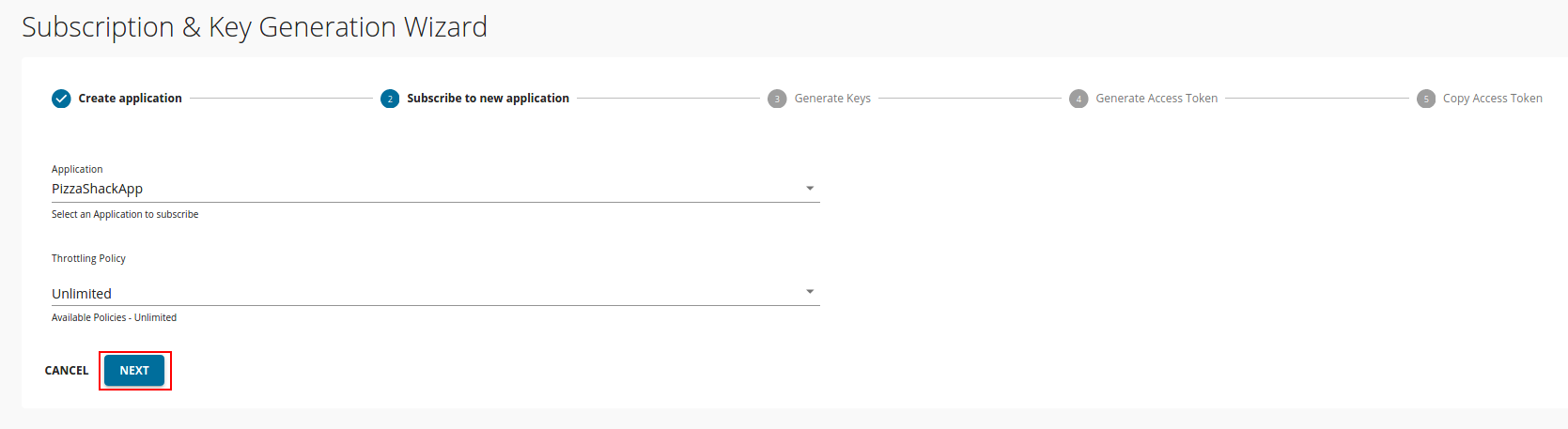Click the step 5 numbered circle icon
This screenshot has height=429, width=1568.
coord(1426,99)
